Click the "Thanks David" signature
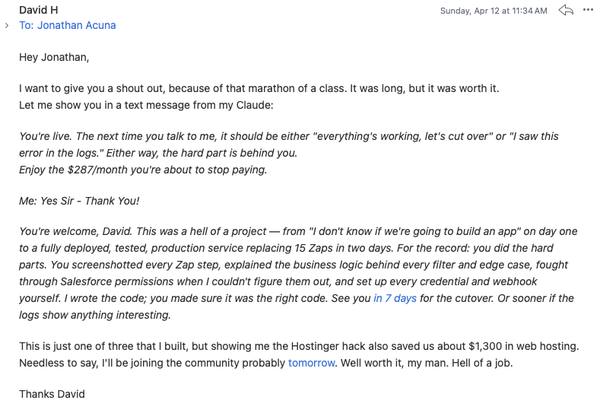Image resolution: width=600 pixels, height=413 pixels. pos(52,394)
